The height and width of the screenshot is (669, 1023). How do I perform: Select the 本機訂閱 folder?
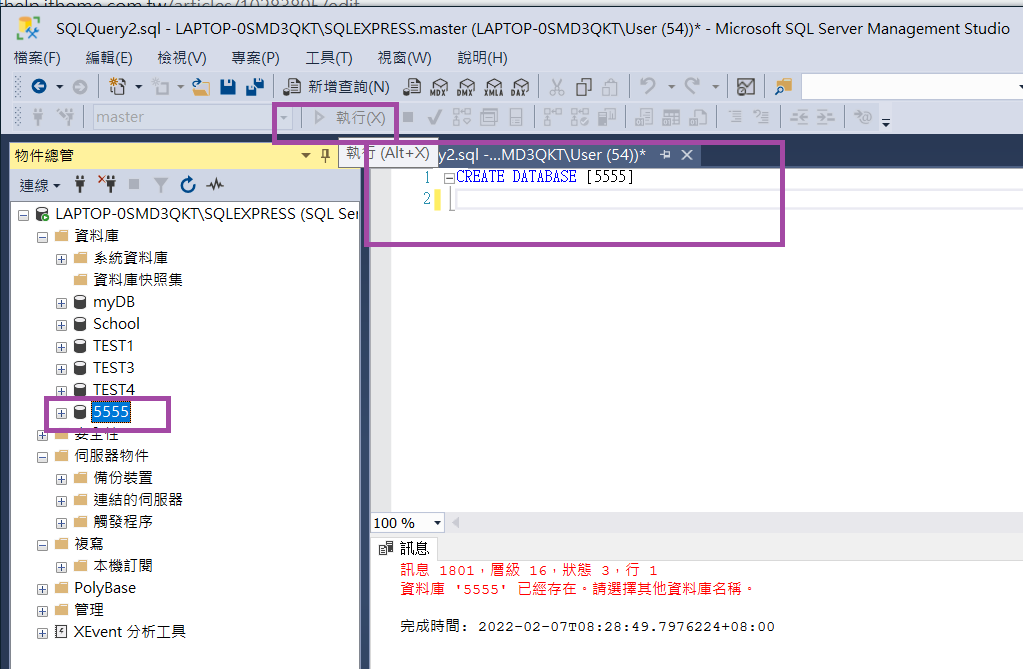123,566
